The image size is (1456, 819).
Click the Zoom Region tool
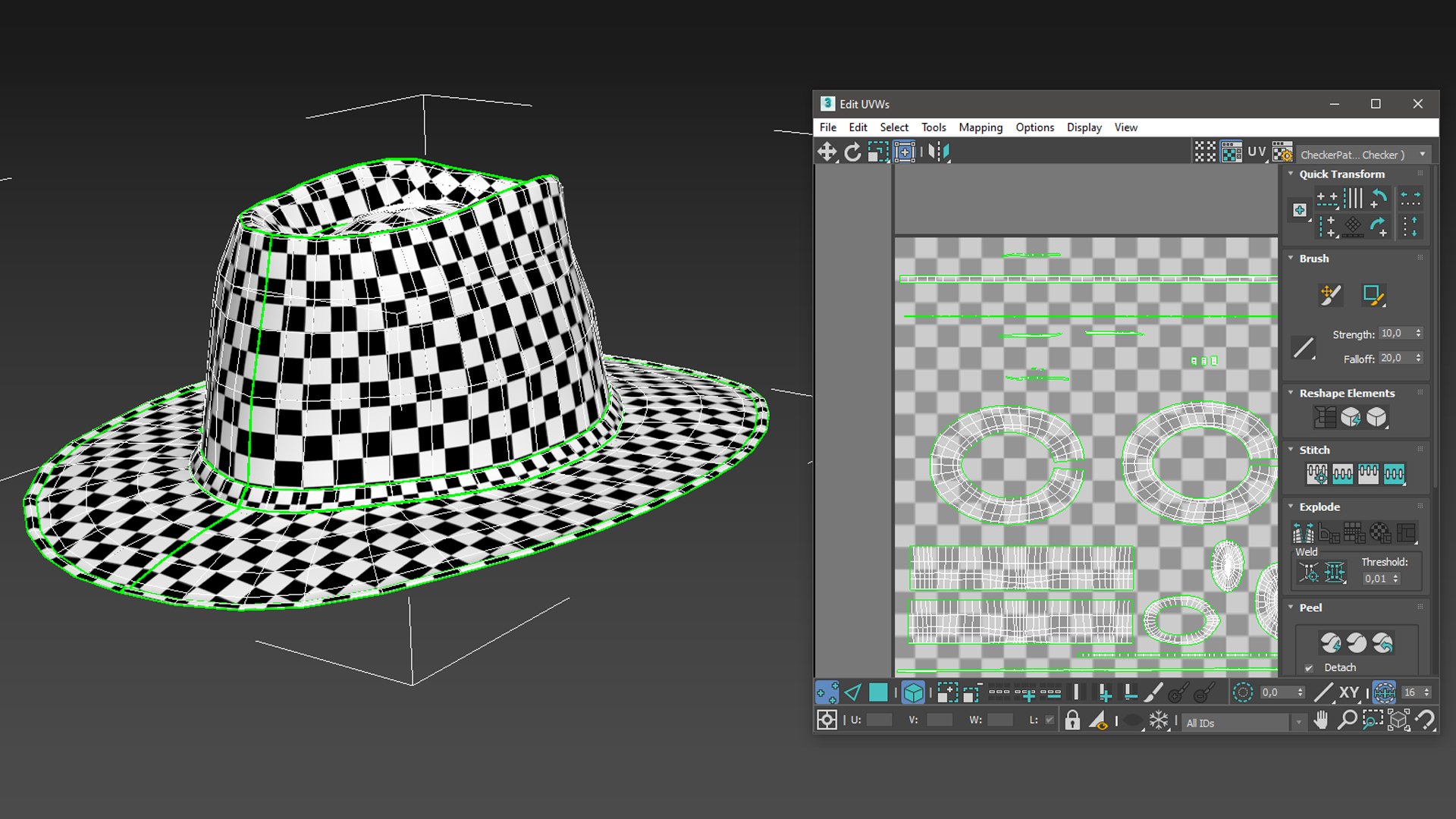coord(1373,720)
